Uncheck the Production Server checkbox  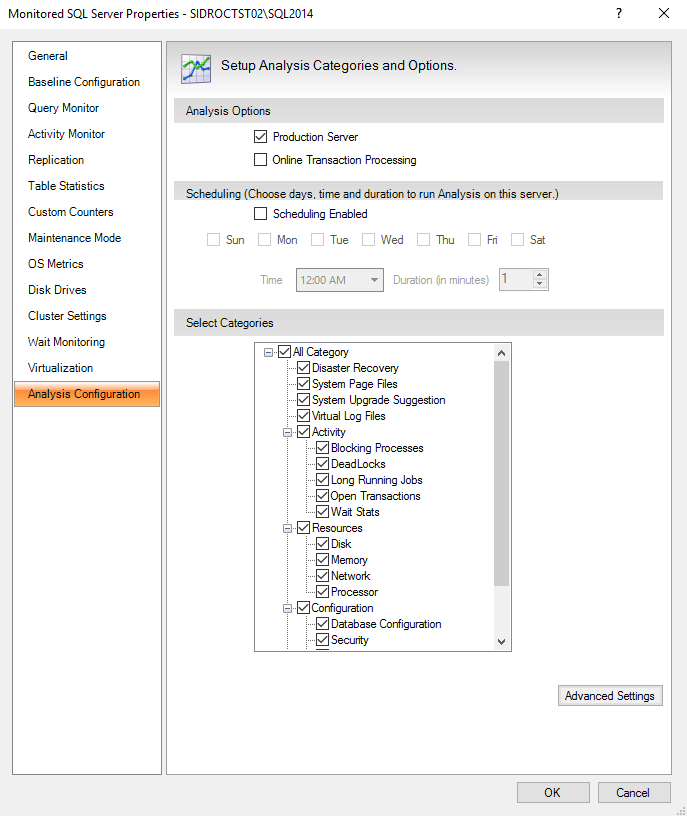[260, 137]
